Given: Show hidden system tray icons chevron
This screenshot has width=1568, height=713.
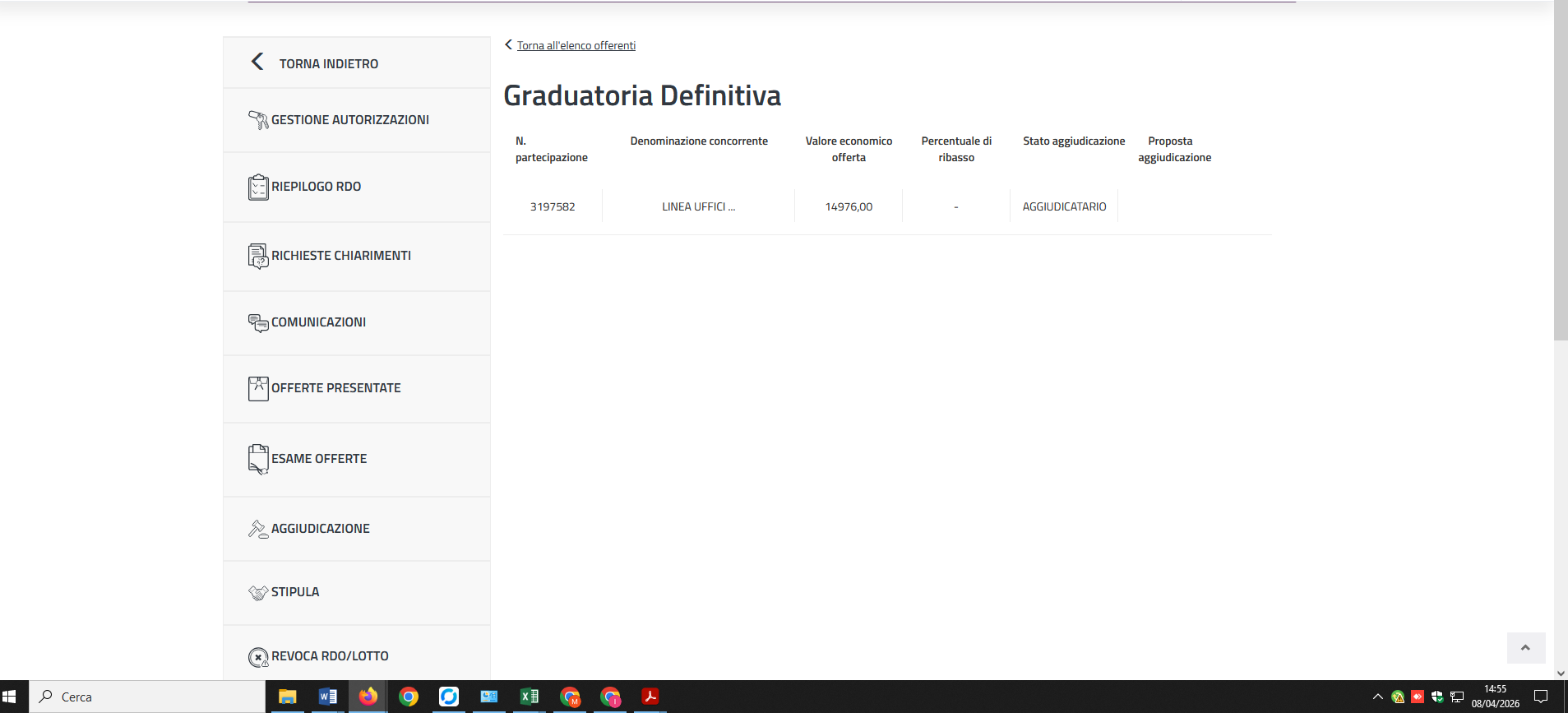Looking at the screenshot, I should (x=1378, y=697).
